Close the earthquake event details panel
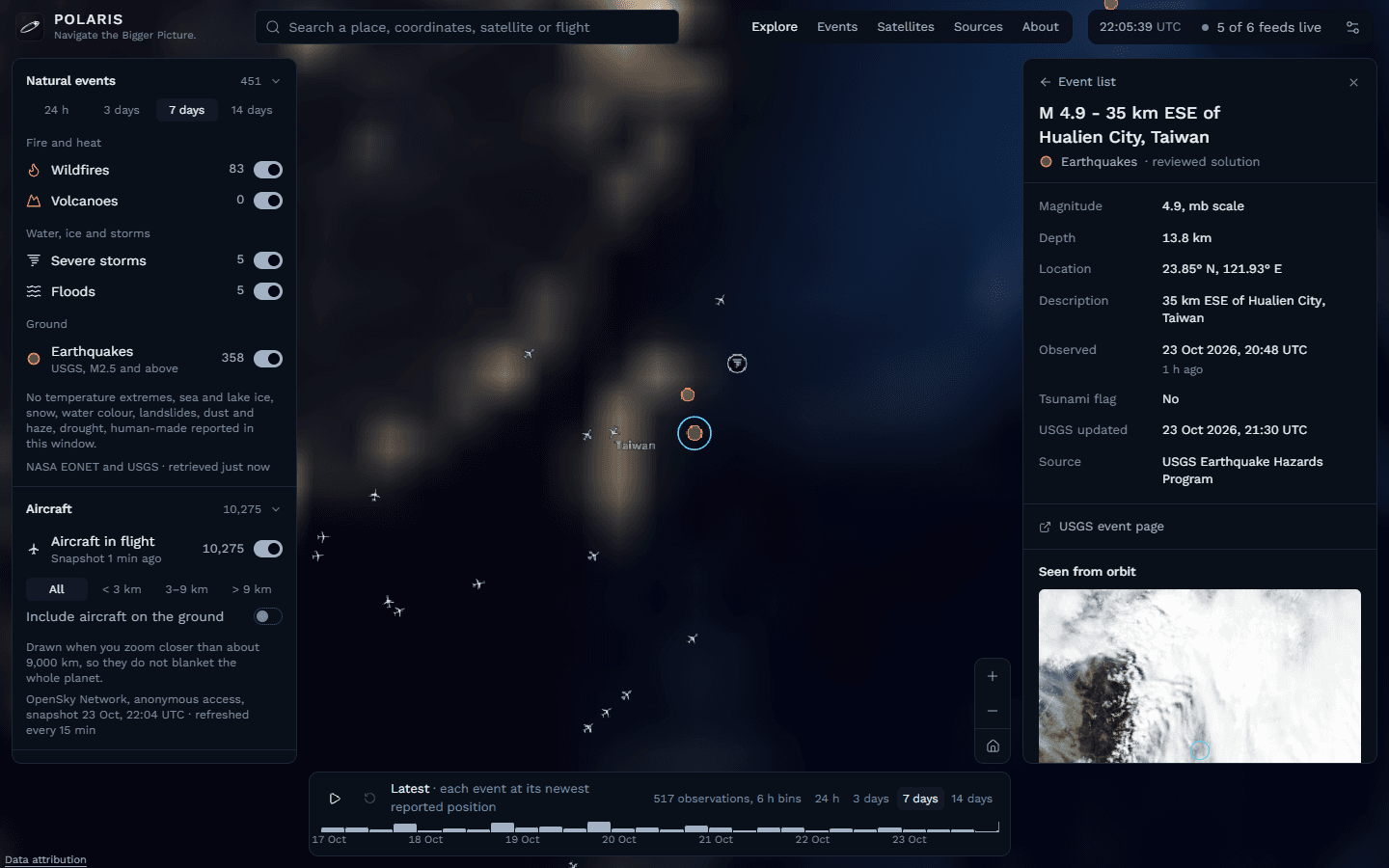Viewport: 1389px width, 868px height. (x=1353, y=82)
